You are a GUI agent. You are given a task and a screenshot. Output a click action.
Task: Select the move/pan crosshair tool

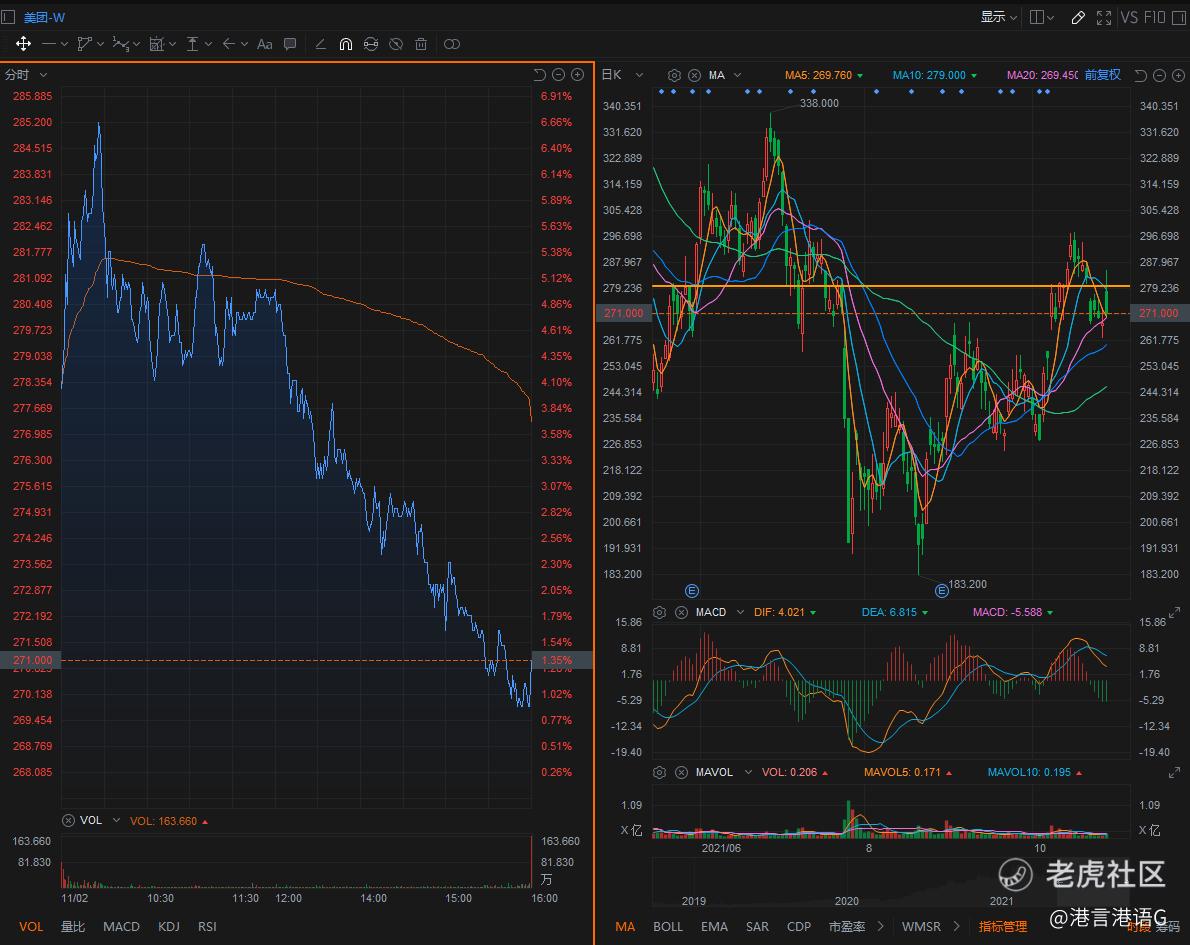click(22, 44)
